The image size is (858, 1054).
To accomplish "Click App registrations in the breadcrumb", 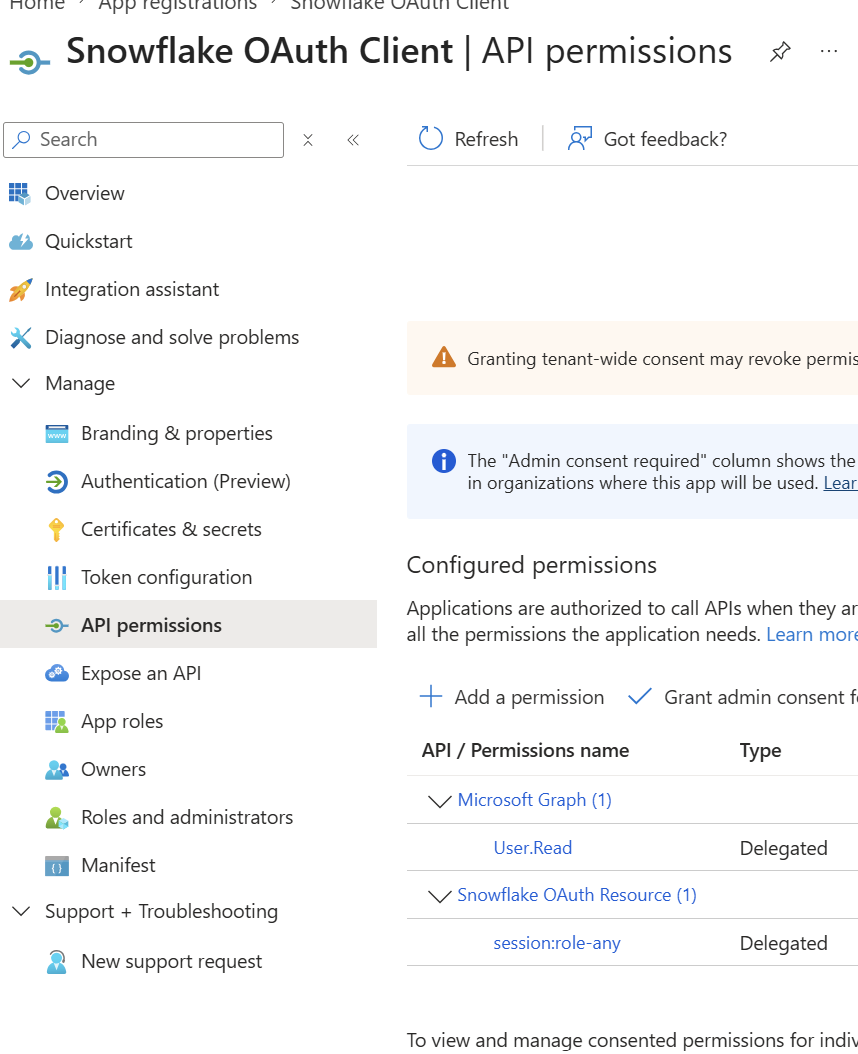I will pyautogui.click(x=178, y=5).
